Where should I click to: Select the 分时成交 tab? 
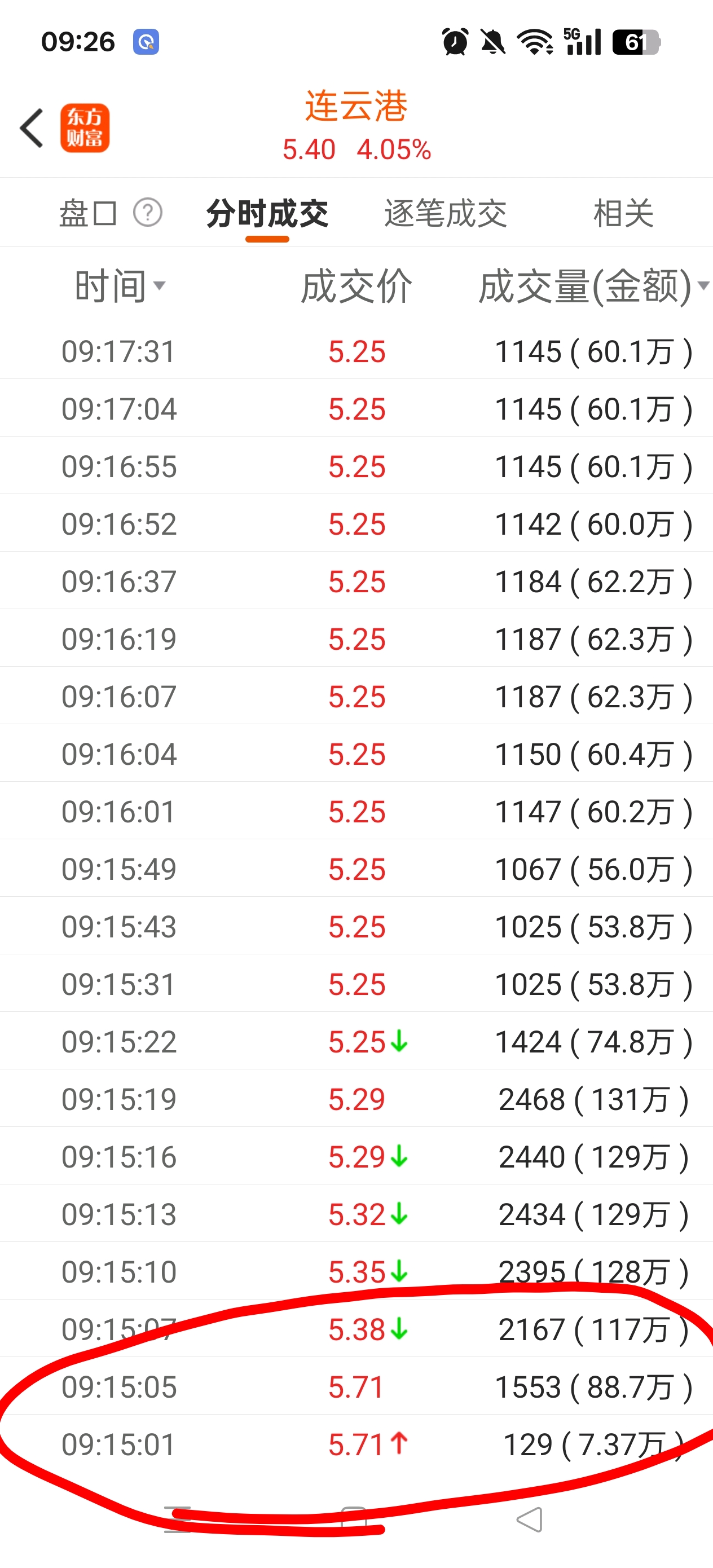(267, 214)
